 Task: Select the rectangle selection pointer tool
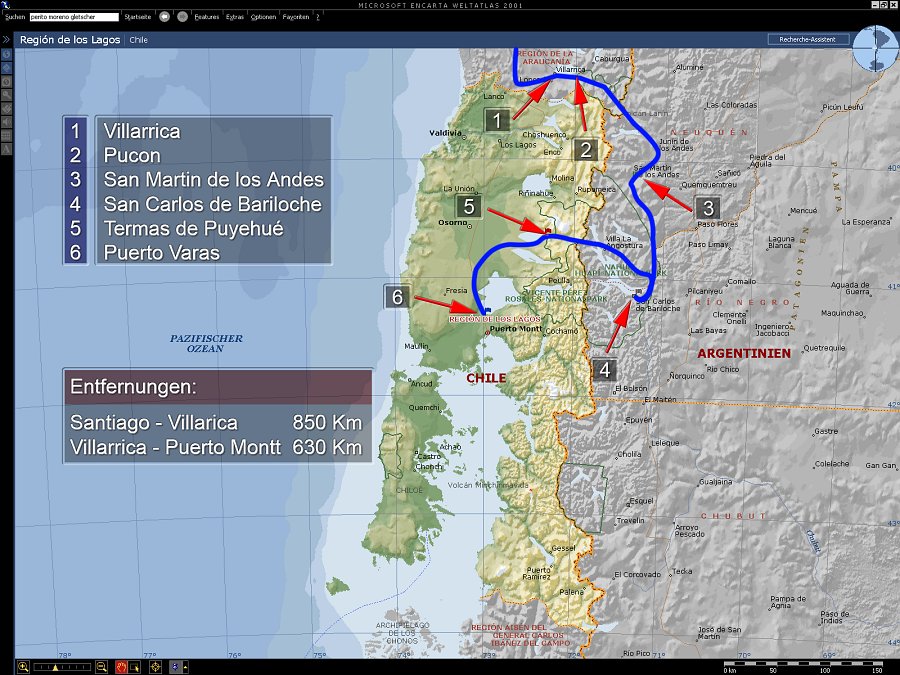(136, 666)
